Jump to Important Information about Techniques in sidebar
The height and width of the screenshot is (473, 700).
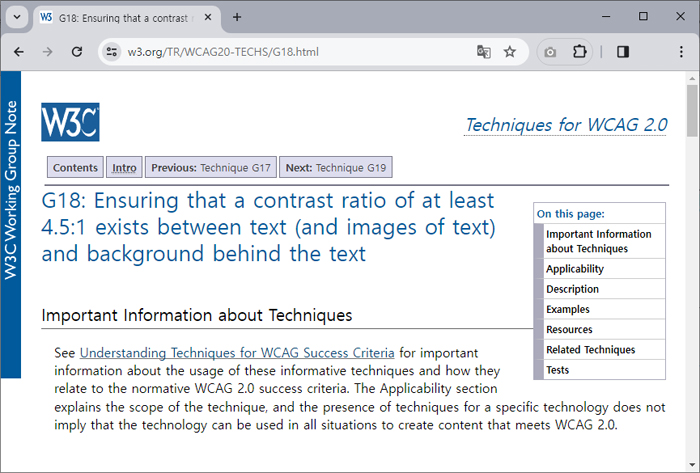pos(599,241)
